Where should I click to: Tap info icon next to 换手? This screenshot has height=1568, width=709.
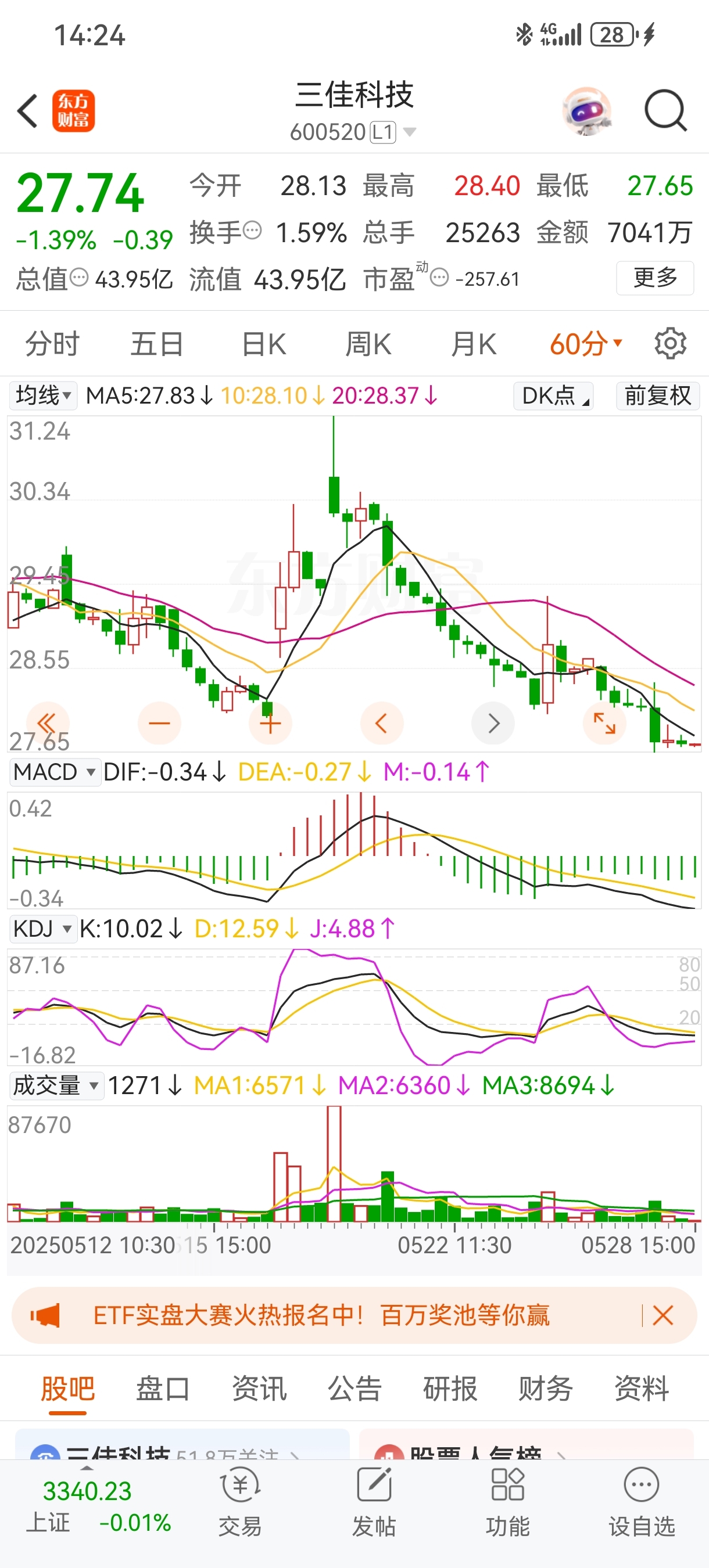point(252,231)
